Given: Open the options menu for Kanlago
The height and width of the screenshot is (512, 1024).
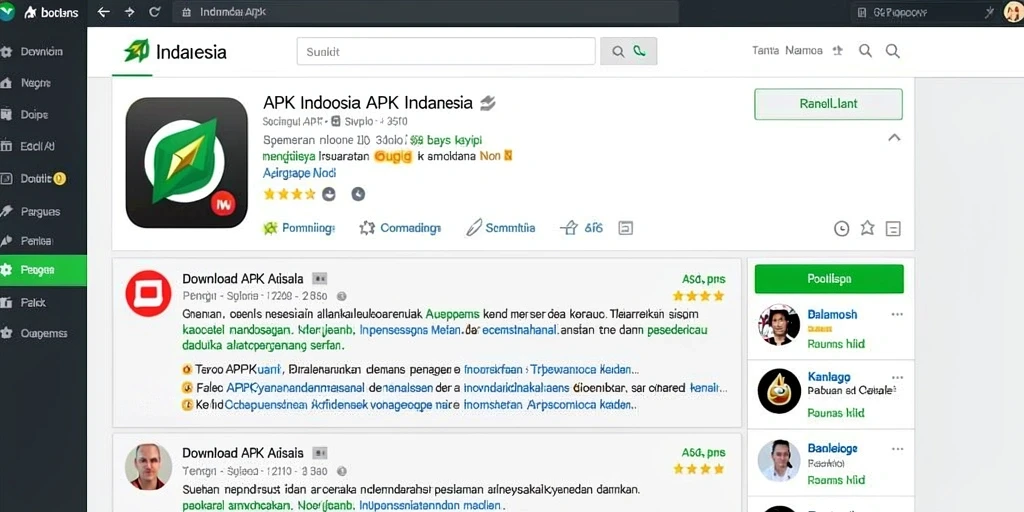Looking at the screenshot, I should [x=897, y=377].
